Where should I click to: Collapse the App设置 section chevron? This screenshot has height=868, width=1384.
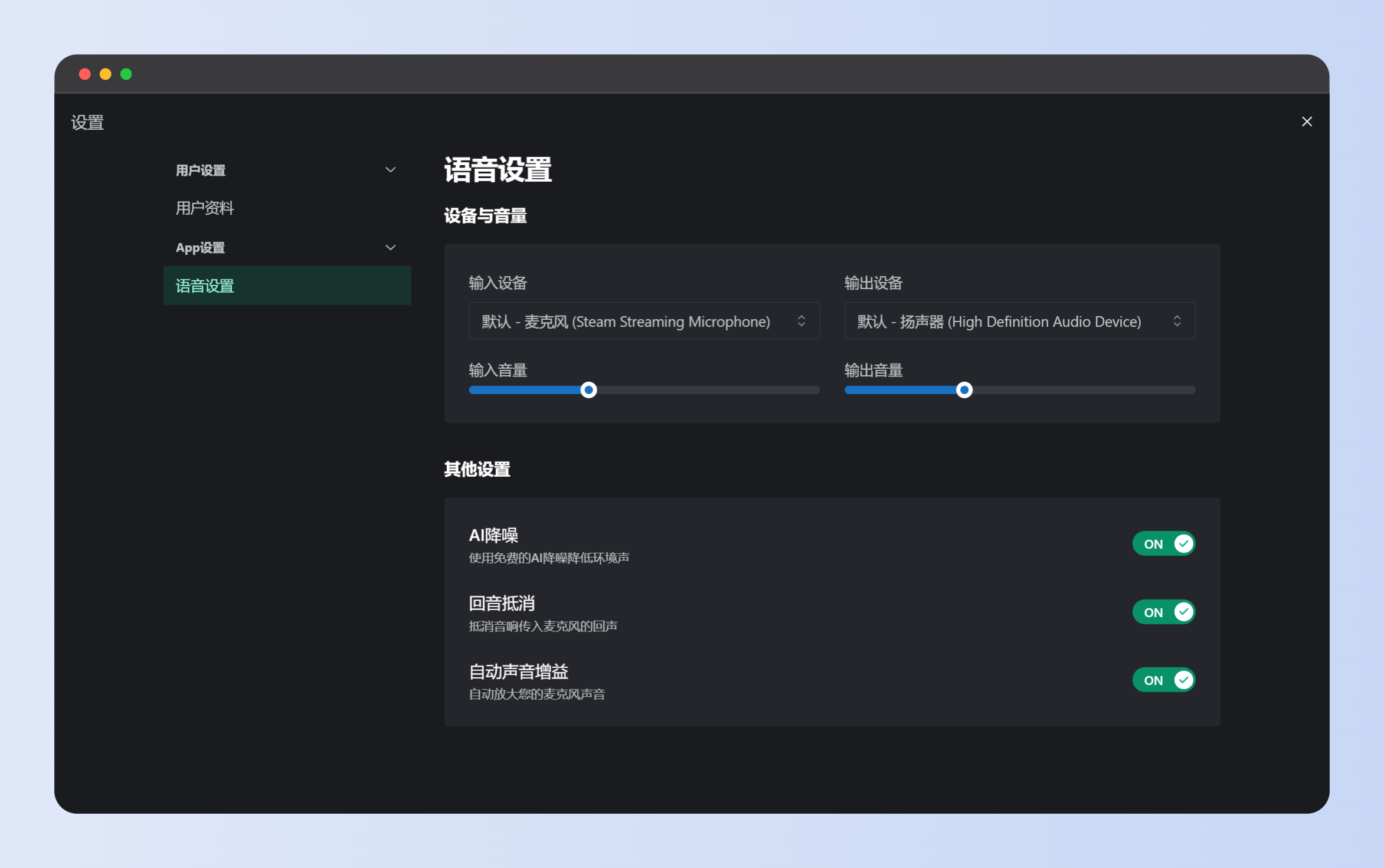(390, 247)
